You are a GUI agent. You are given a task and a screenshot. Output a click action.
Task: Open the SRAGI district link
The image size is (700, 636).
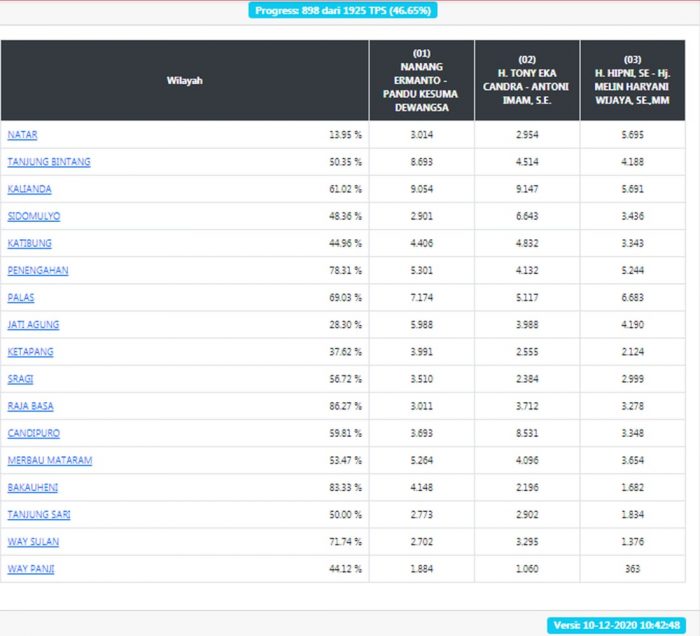point(21,379)
